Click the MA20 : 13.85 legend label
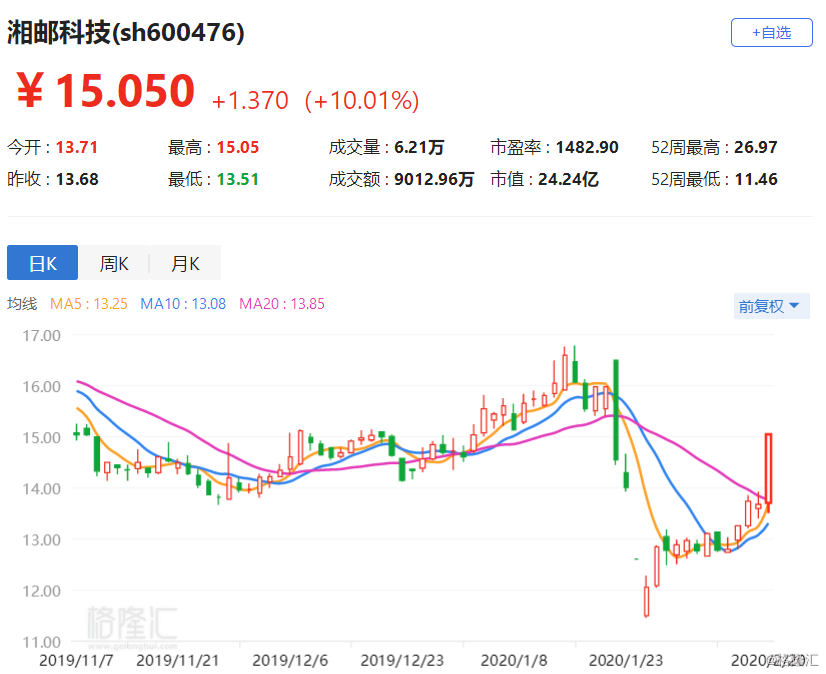The width and height of the screenshot is (826, 674). [282, 304]
